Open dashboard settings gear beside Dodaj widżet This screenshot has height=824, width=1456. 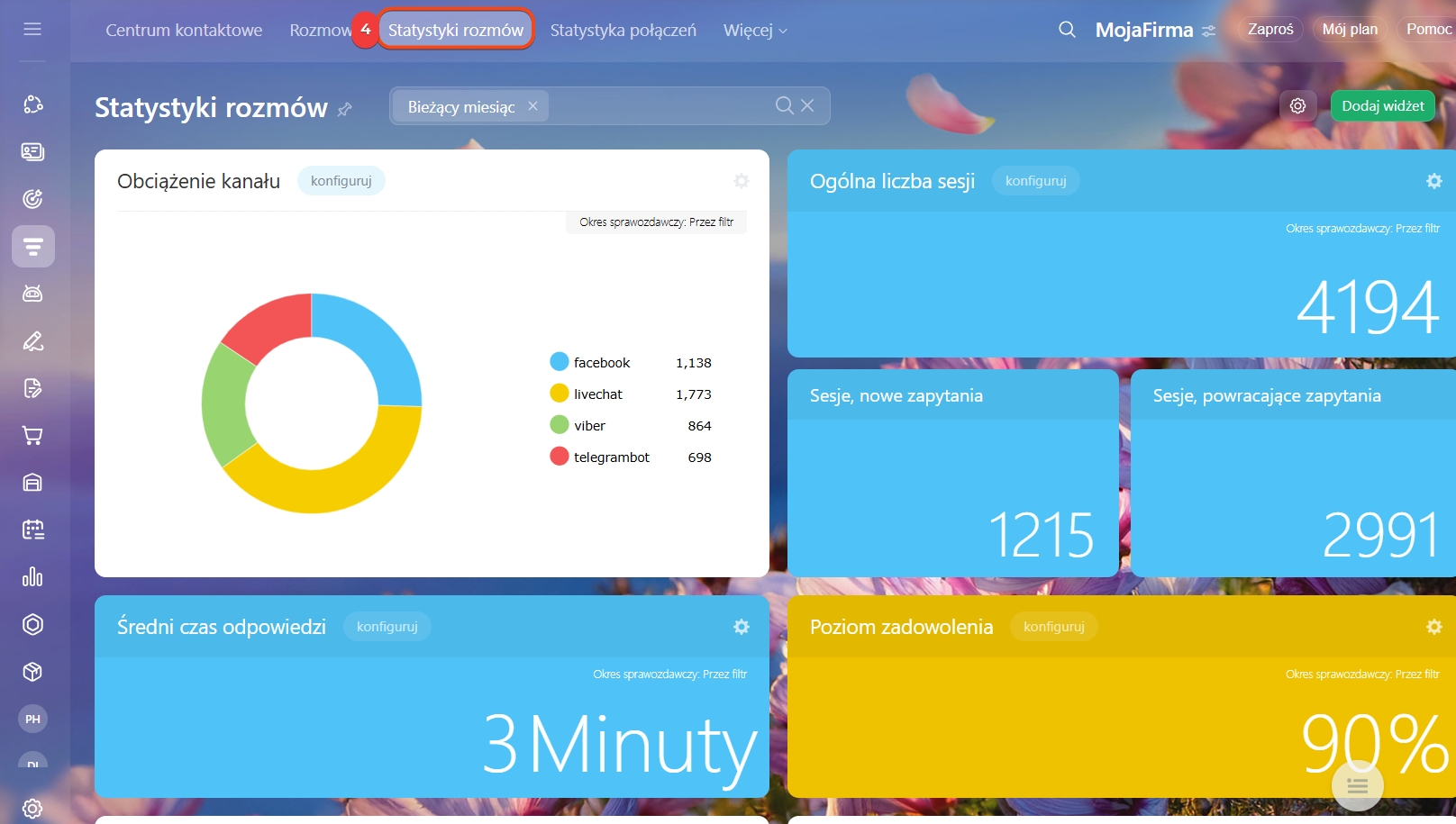pos(1297,106)
